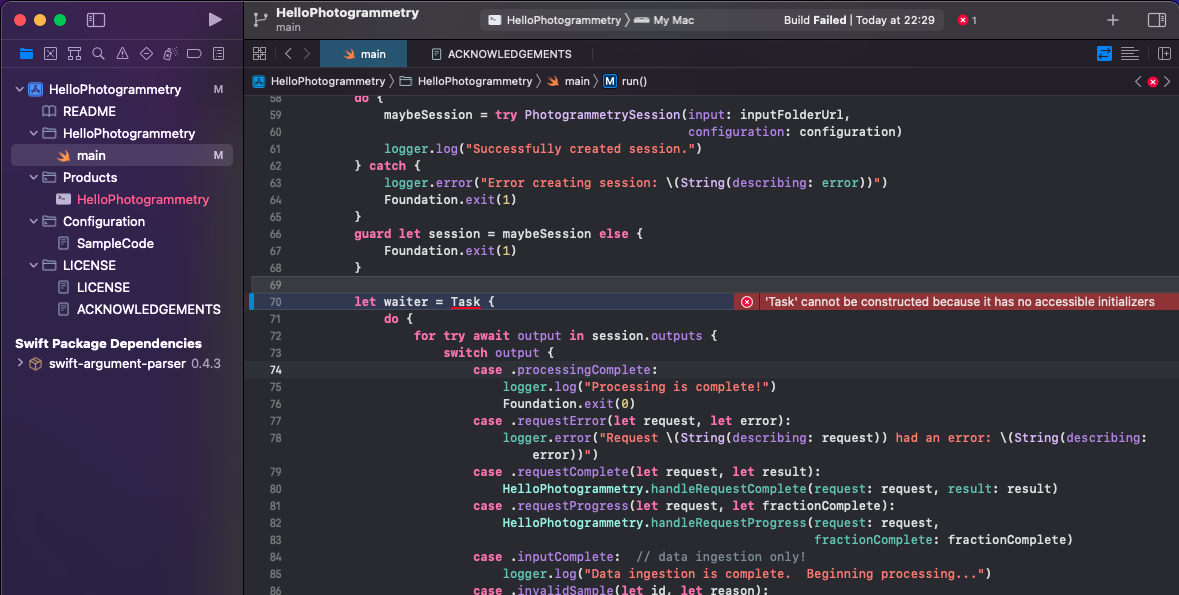Switch to the main editor tab
Screen dimensions: 1179x595
[x=364, y=54]
